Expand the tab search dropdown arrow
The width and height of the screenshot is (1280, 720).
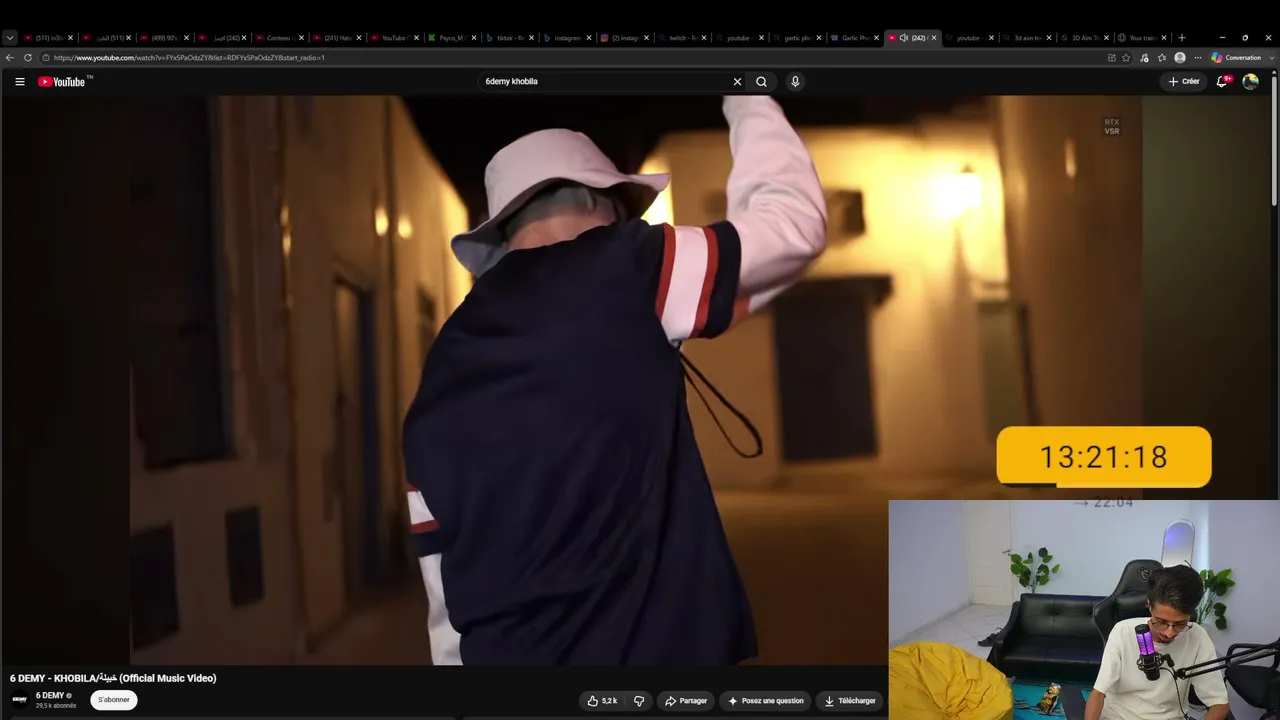pyautogui.click(x=10, y=38)
